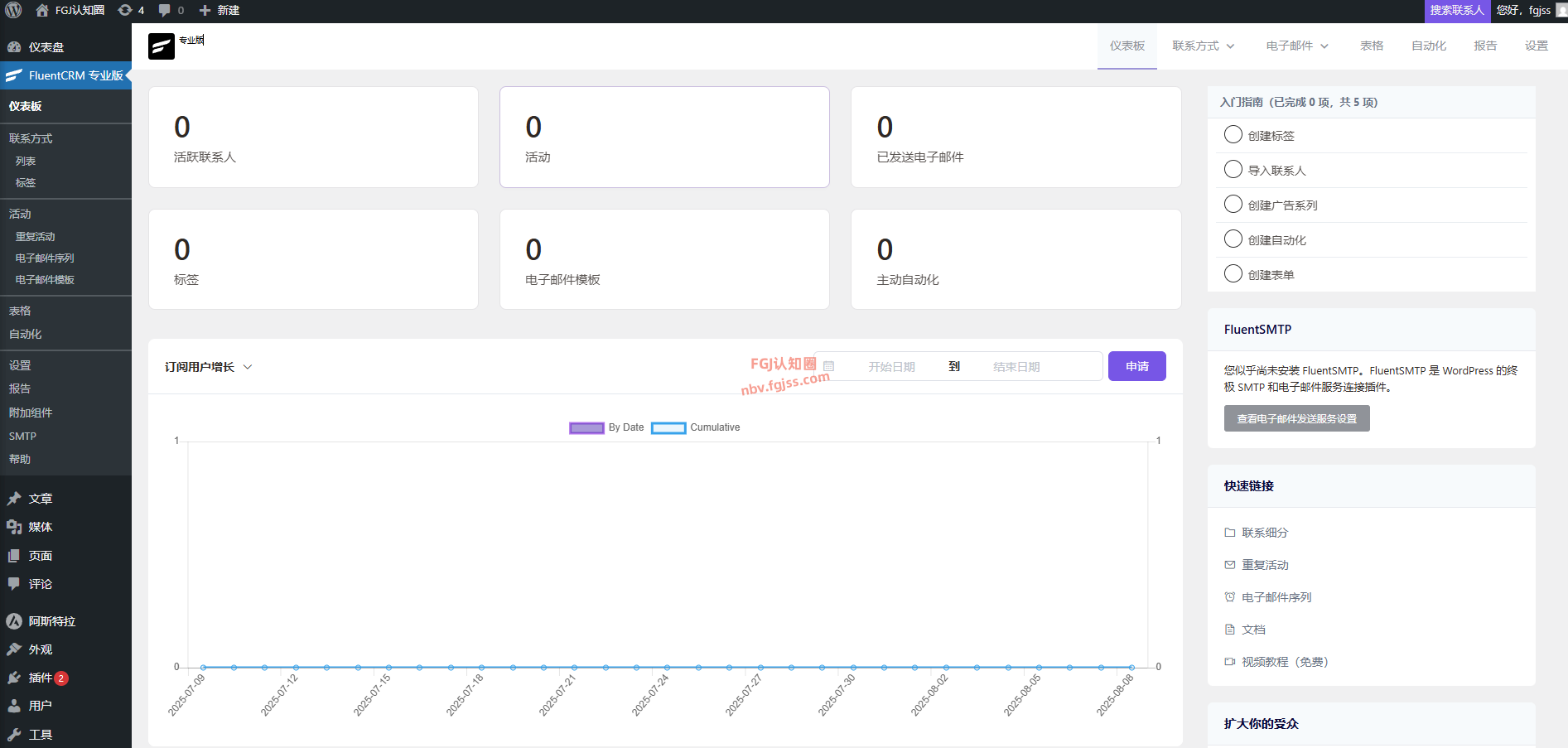The width and height of the screenshot is (1568, 748).
Task: Click the 开始日期 start date field
Action: (891, 367)
